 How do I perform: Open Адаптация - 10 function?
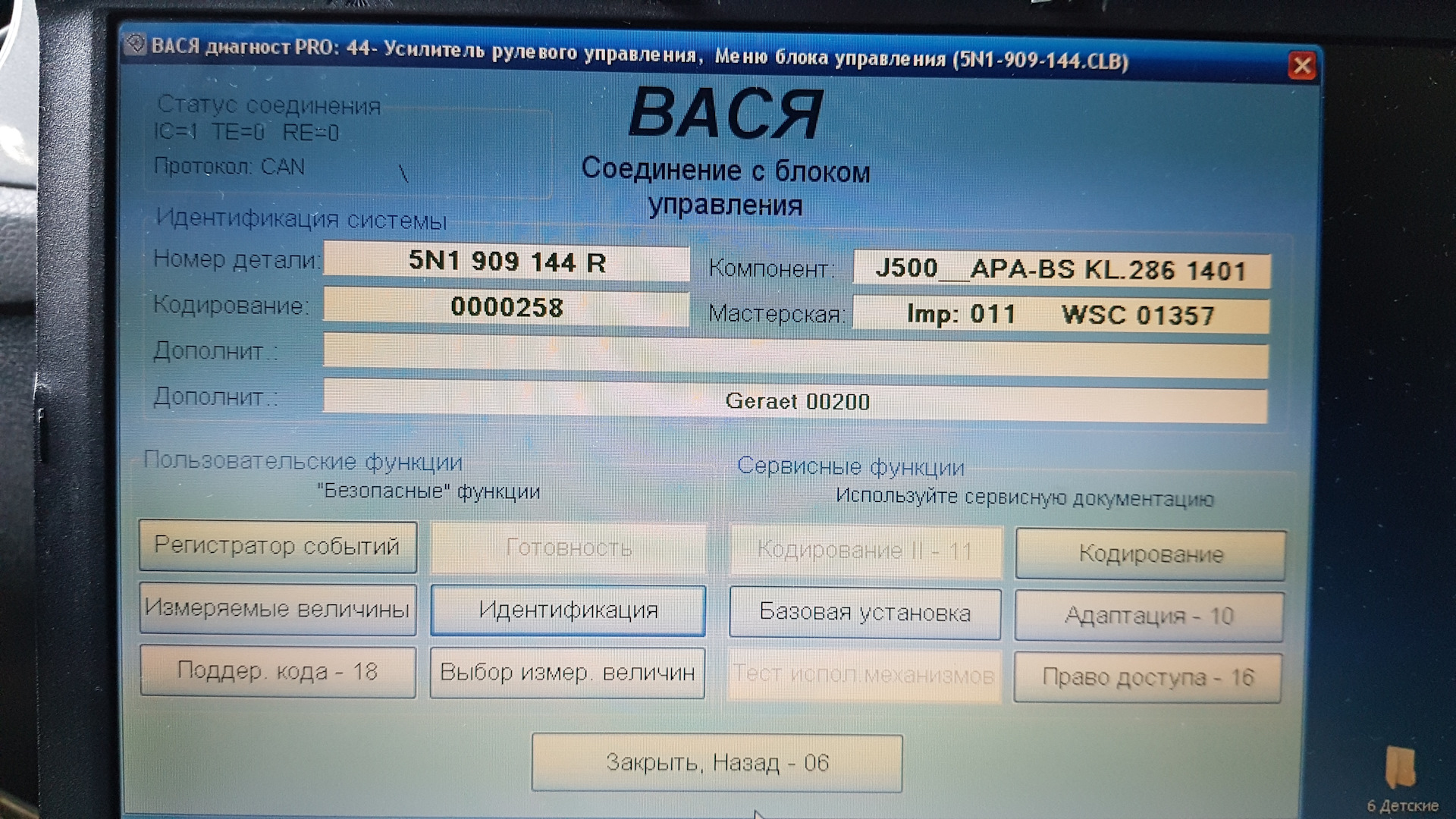coord(1149,616)
